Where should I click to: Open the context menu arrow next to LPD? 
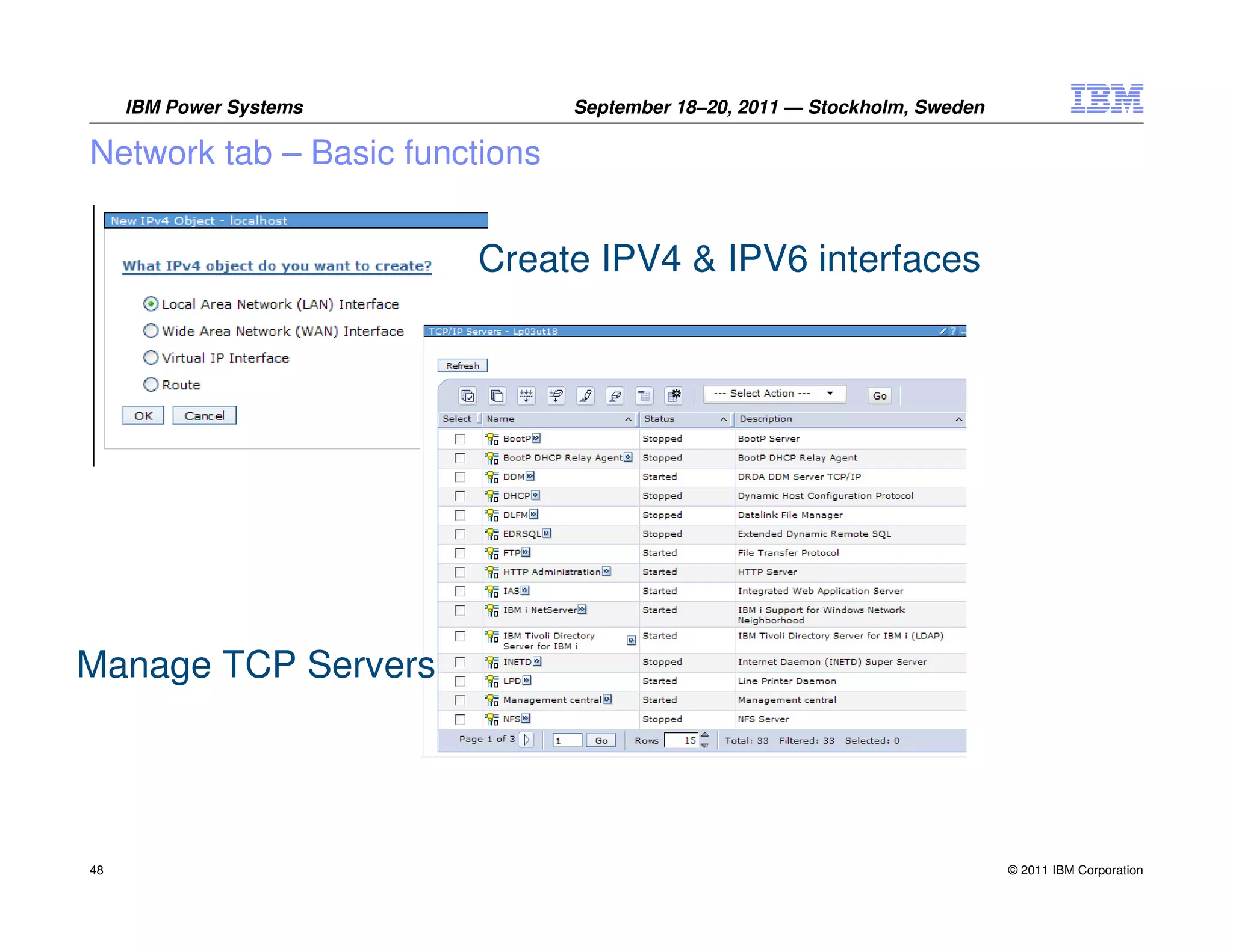[x=527, y=681]
